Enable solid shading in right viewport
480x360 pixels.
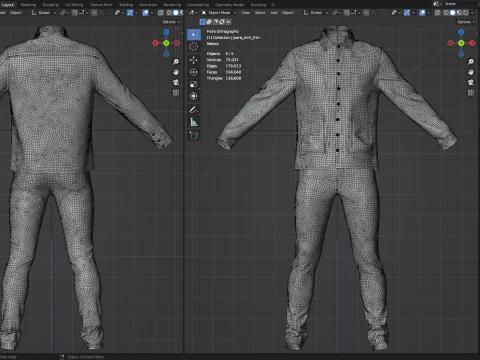coord(453,13)
